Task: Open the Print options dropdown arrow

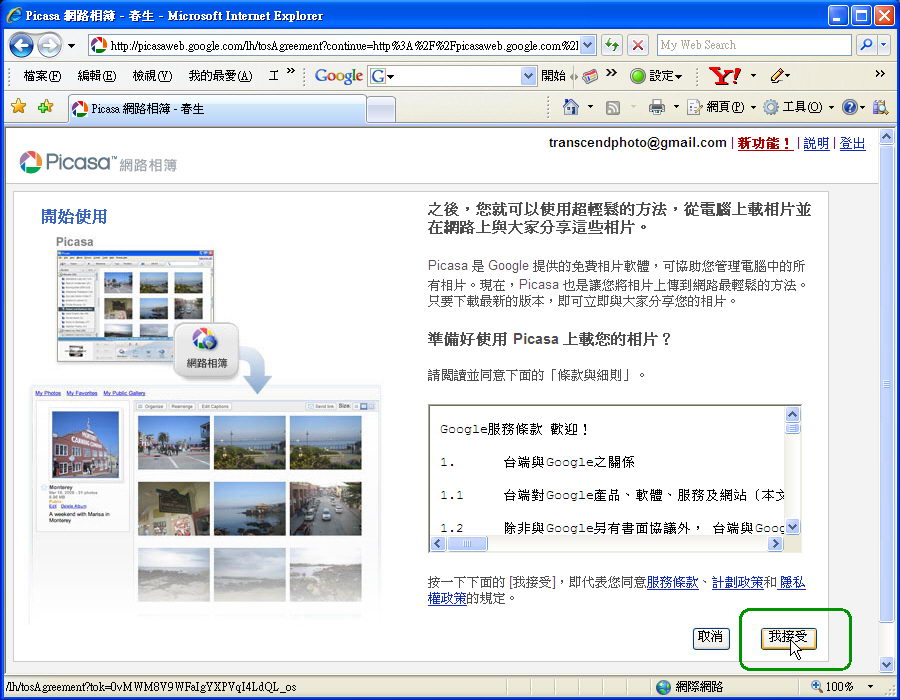Action: (676, 107)
